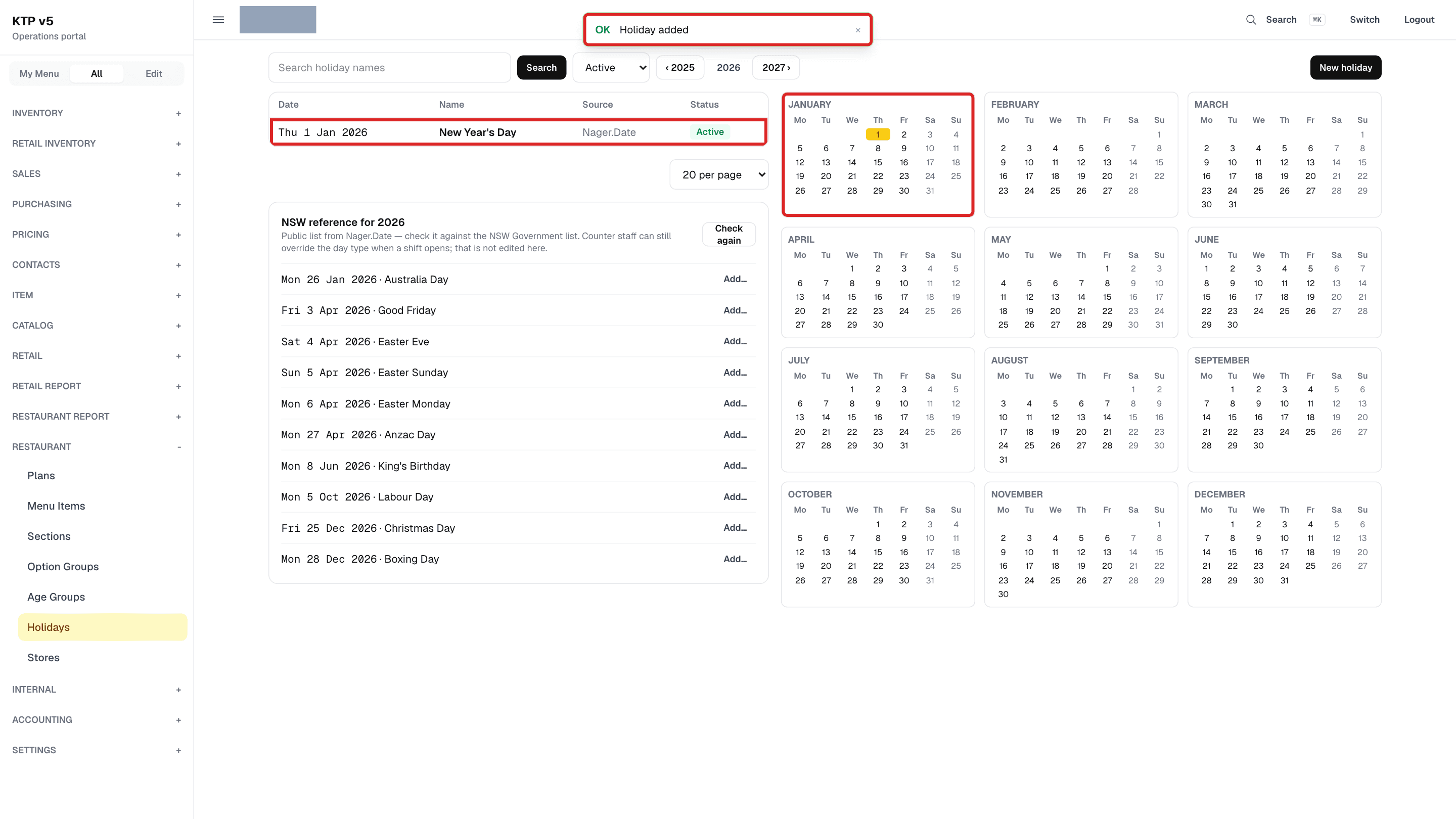
Task: Click the Switch link in header
Action: pos(1364,20)
